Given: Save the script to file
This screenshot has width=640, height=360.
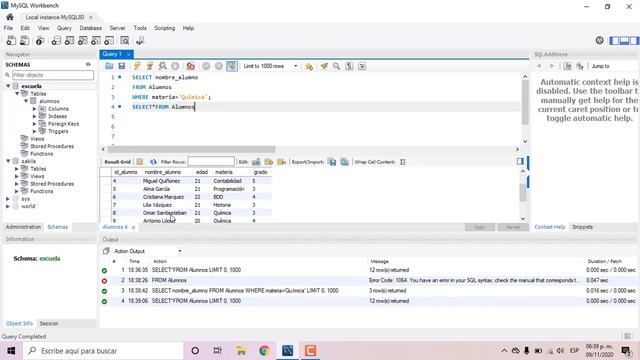Looking at the screenshot, I should pos(122,66).
